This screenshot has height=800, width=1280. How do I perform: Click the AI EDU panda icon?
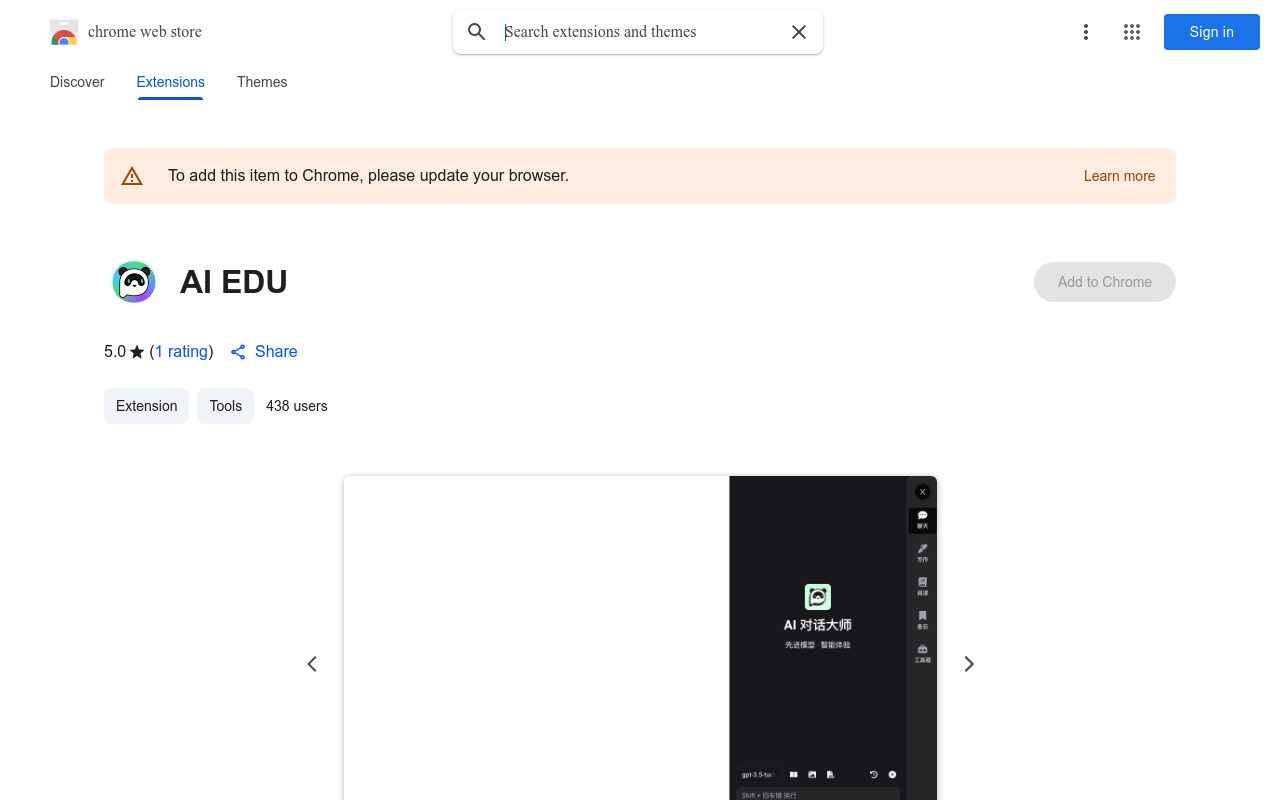tap(134, 282)
